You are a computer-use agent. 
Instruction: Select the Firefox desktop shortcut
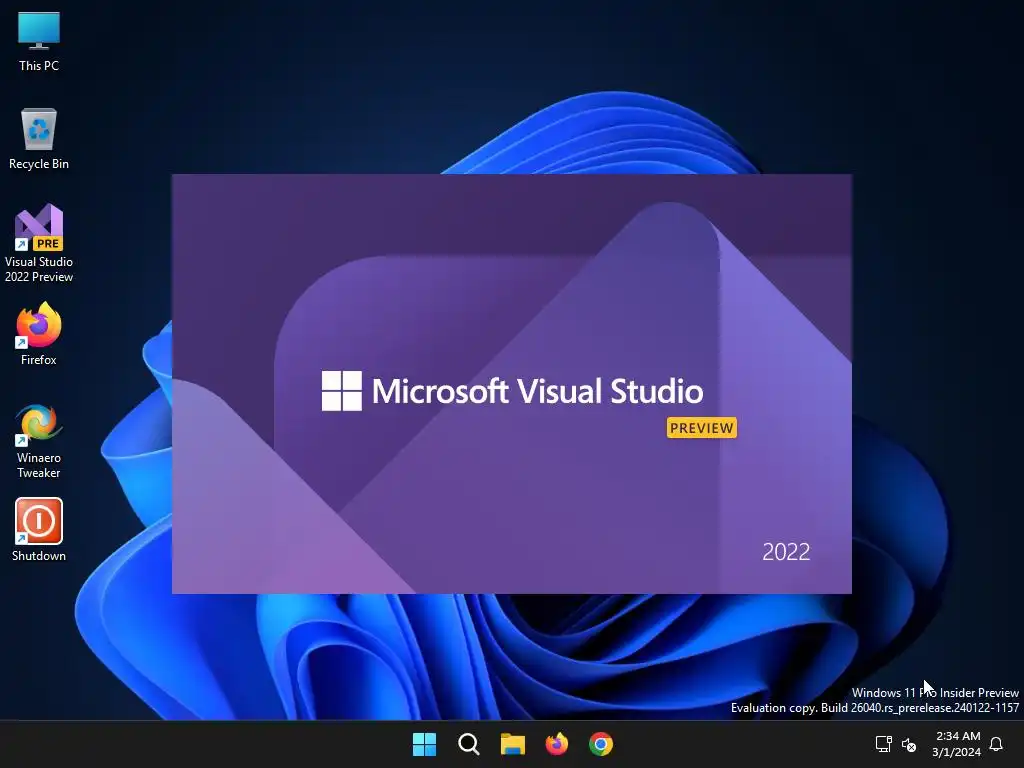coord(39,334)
